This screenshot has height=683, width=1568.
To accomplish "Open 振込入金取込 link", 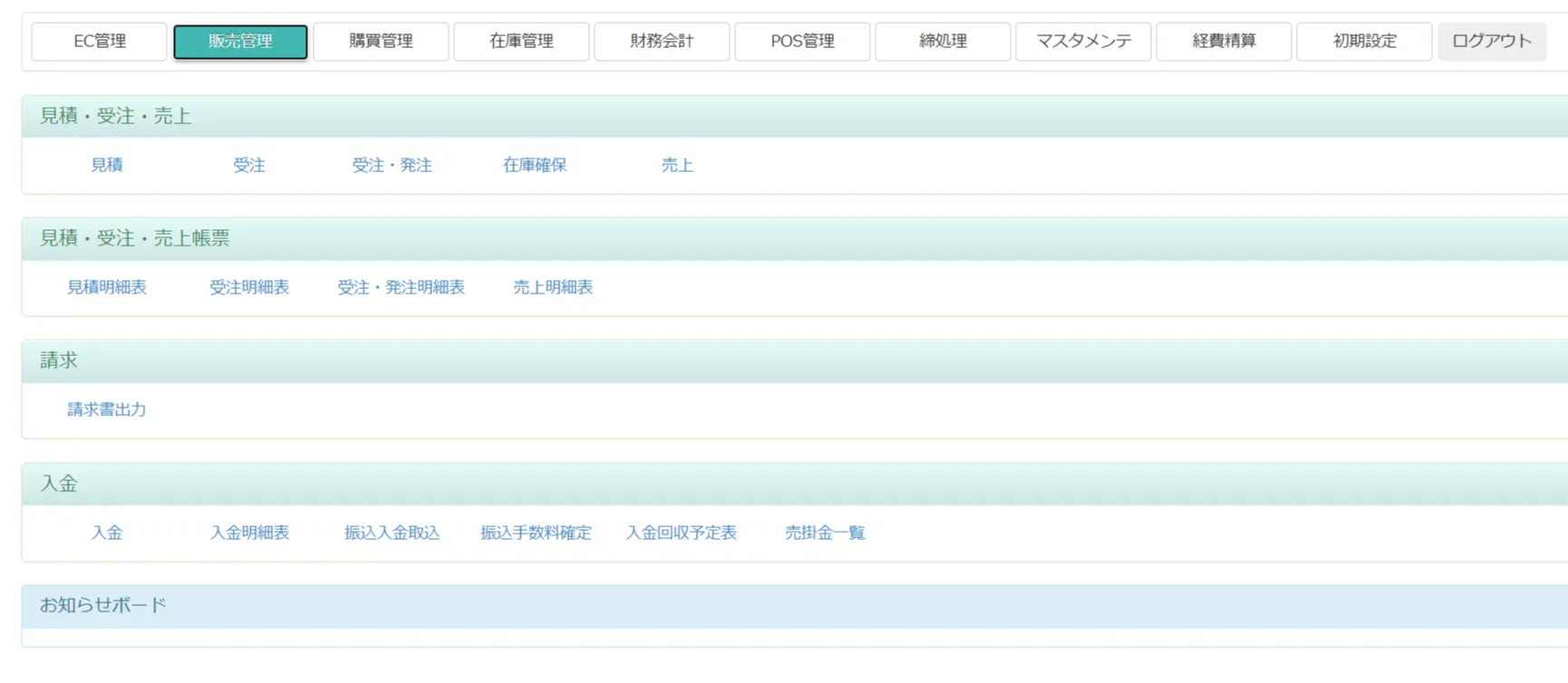I will pyautogui.click(x=392, y=533).
